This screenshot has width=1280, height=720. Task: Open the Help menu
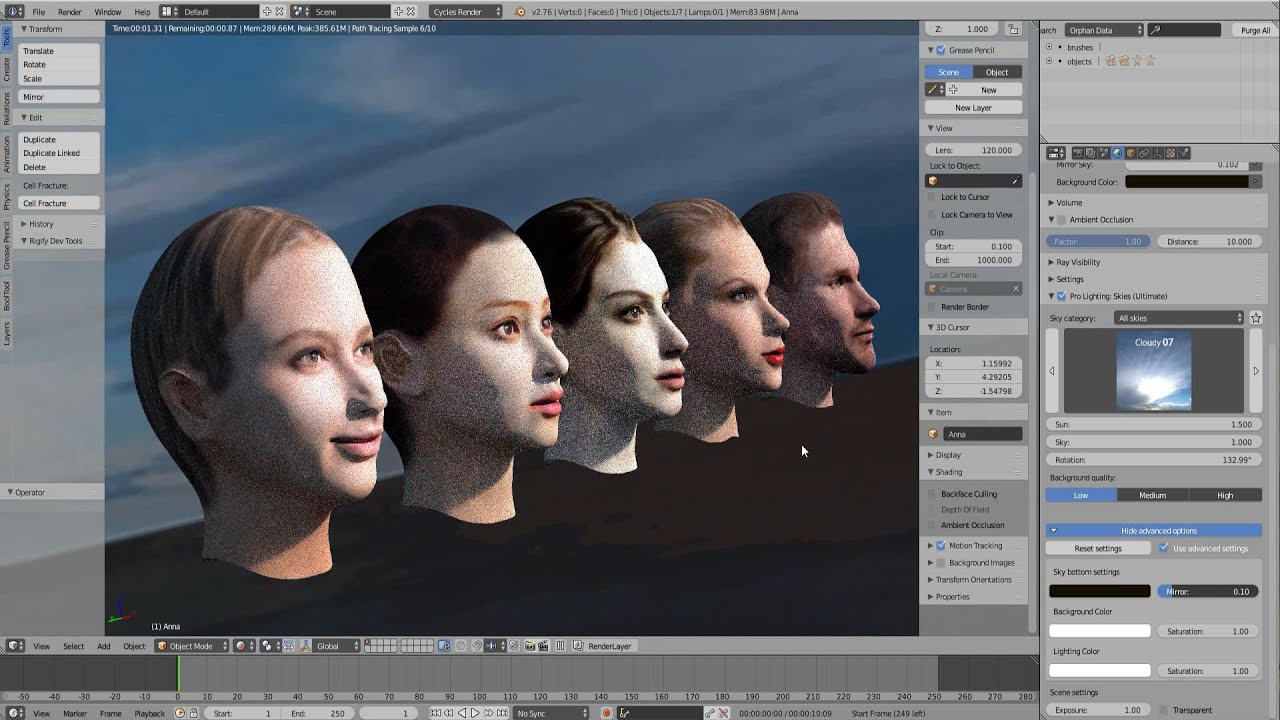click(x=142, y=12)
